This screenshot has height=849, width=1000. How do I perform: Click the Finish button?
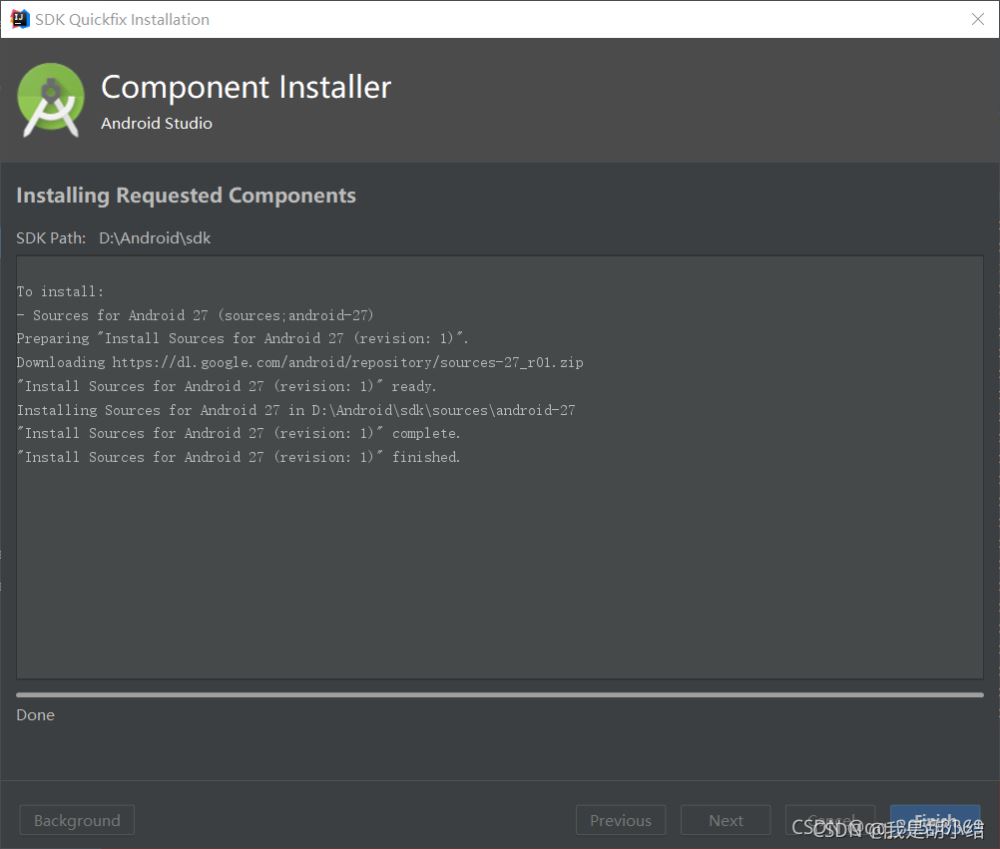click(934, 820)
